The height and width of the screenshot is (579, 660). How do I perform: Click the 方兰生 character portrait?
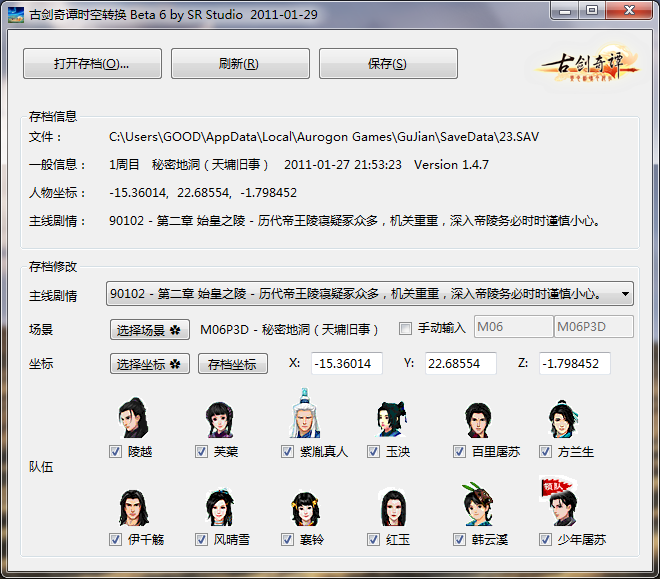pyautogui.click(x=563, y=418)
